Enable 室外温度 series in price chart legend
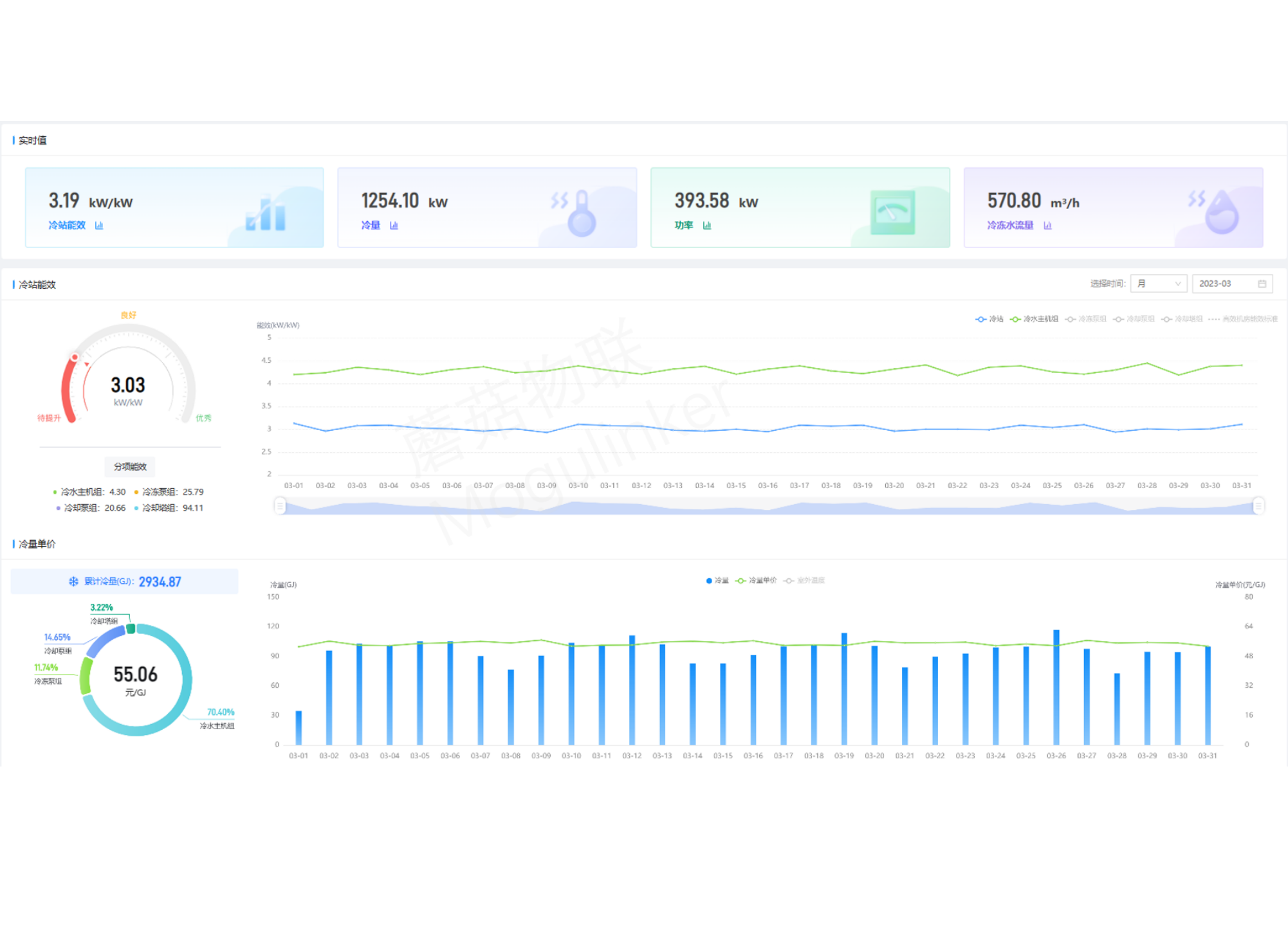Viewport: 1288px width, 926px height. 804,581
